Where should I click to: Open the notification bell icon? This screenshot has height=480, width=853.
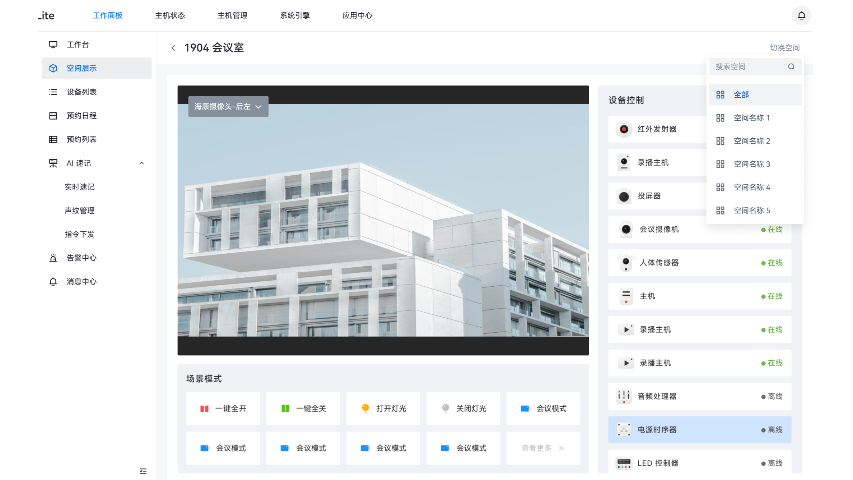801,15
